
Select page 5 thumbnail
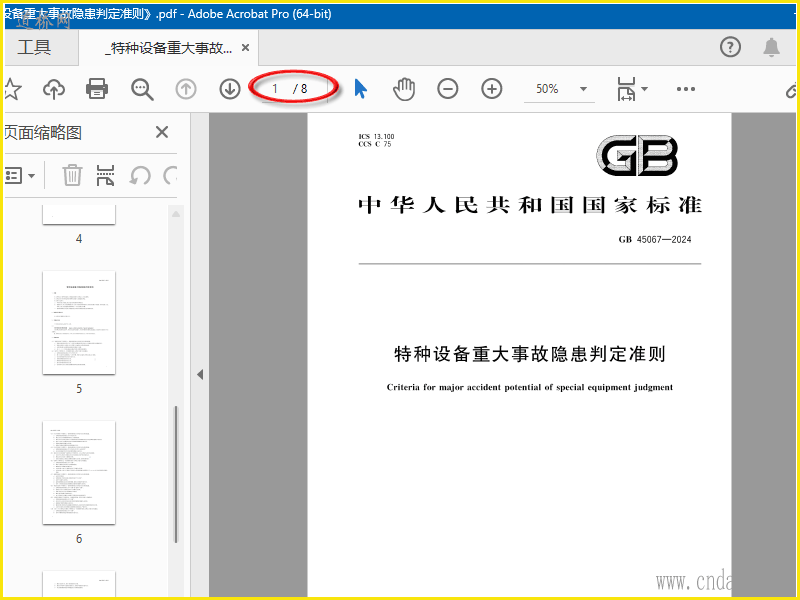pos(79,322)
